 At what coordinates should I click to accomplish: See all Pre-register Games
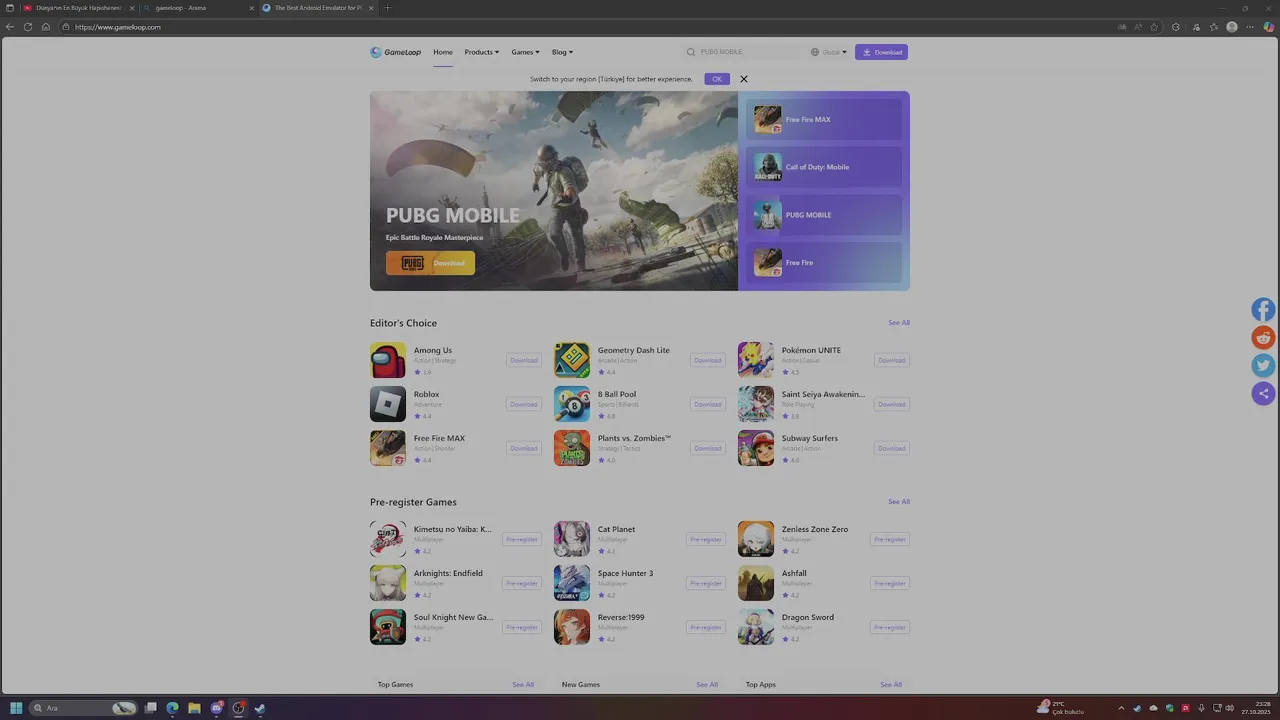899,502
